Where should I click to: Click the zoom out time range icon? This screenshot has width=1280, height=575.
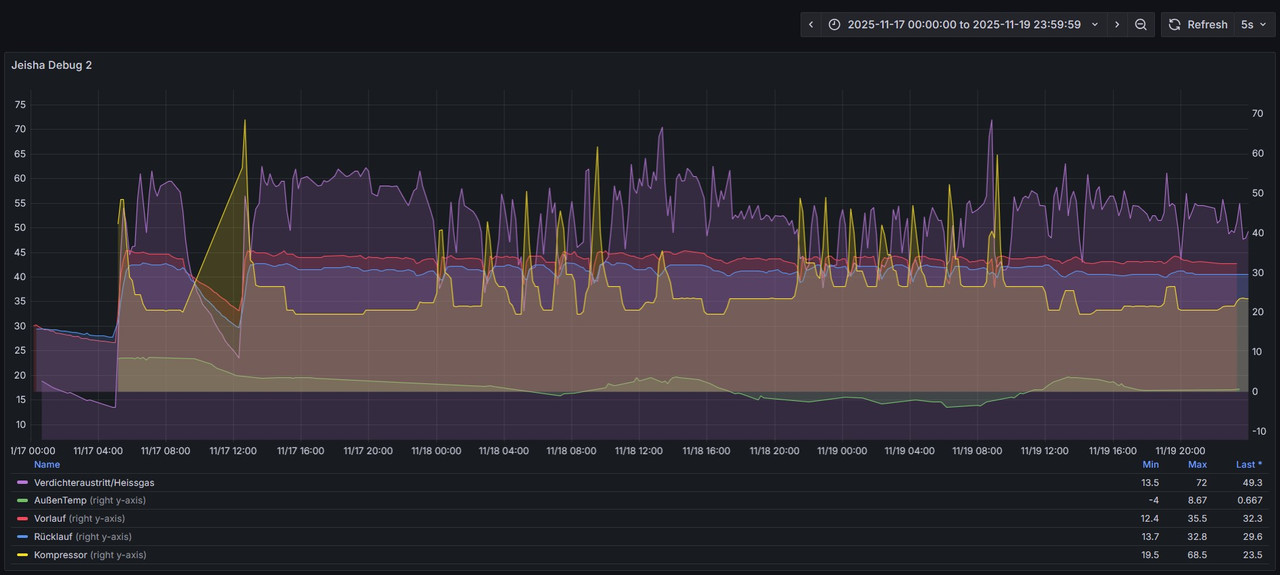point(1141,24)
